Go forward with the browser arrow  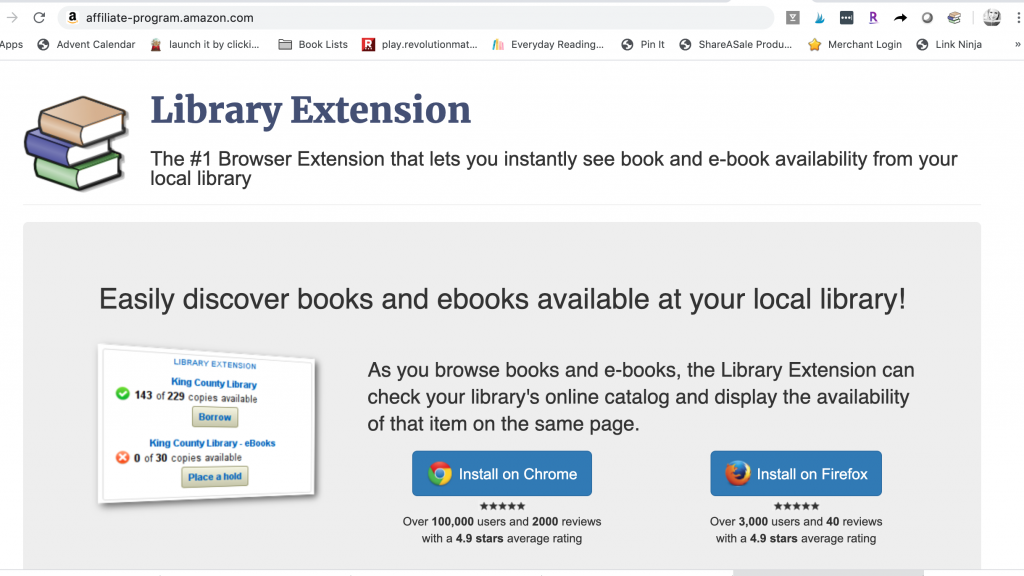coord(12,18)
